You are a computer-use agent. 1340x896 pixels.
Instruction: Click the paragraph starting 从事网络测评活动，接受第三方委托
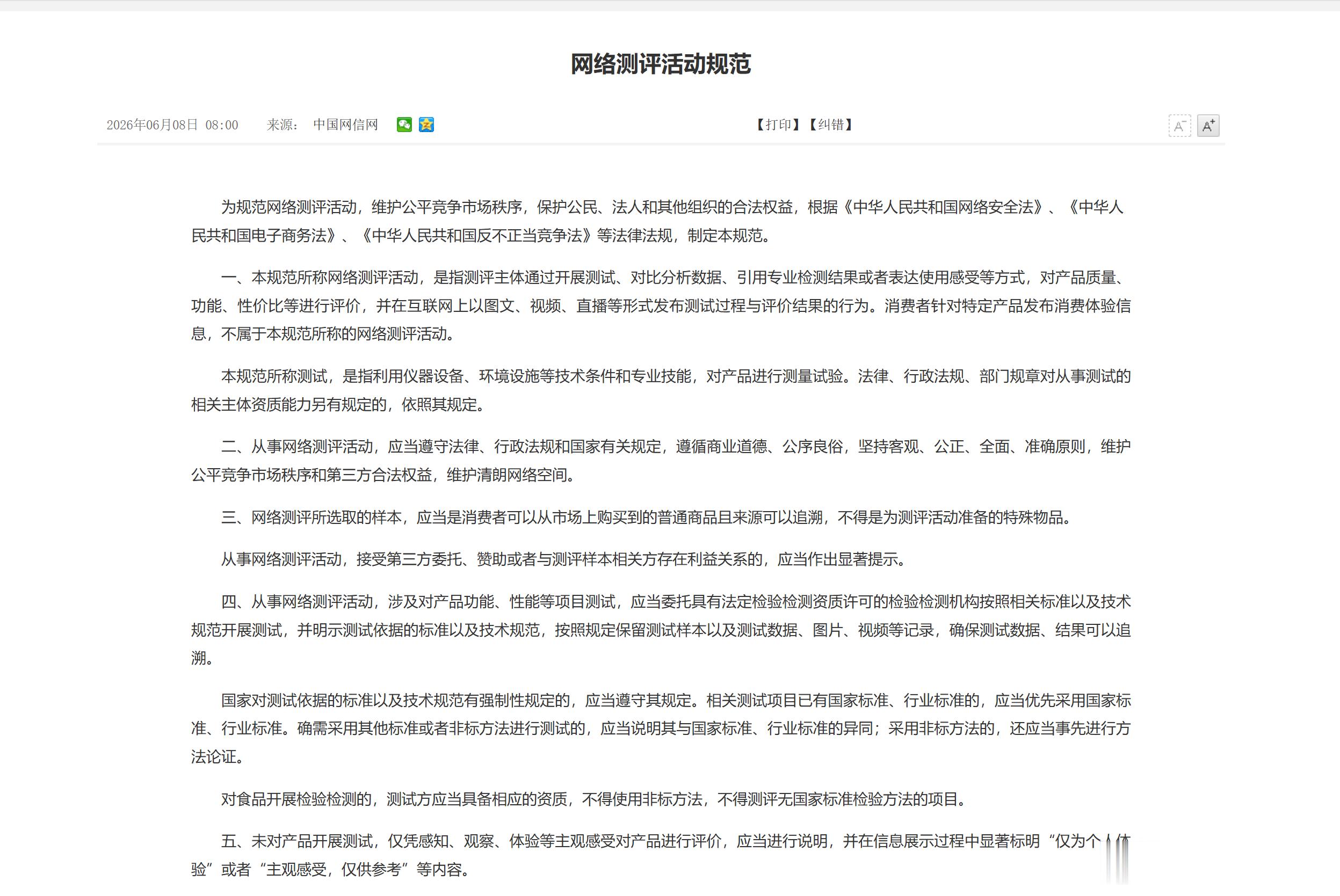click(564, 559)
